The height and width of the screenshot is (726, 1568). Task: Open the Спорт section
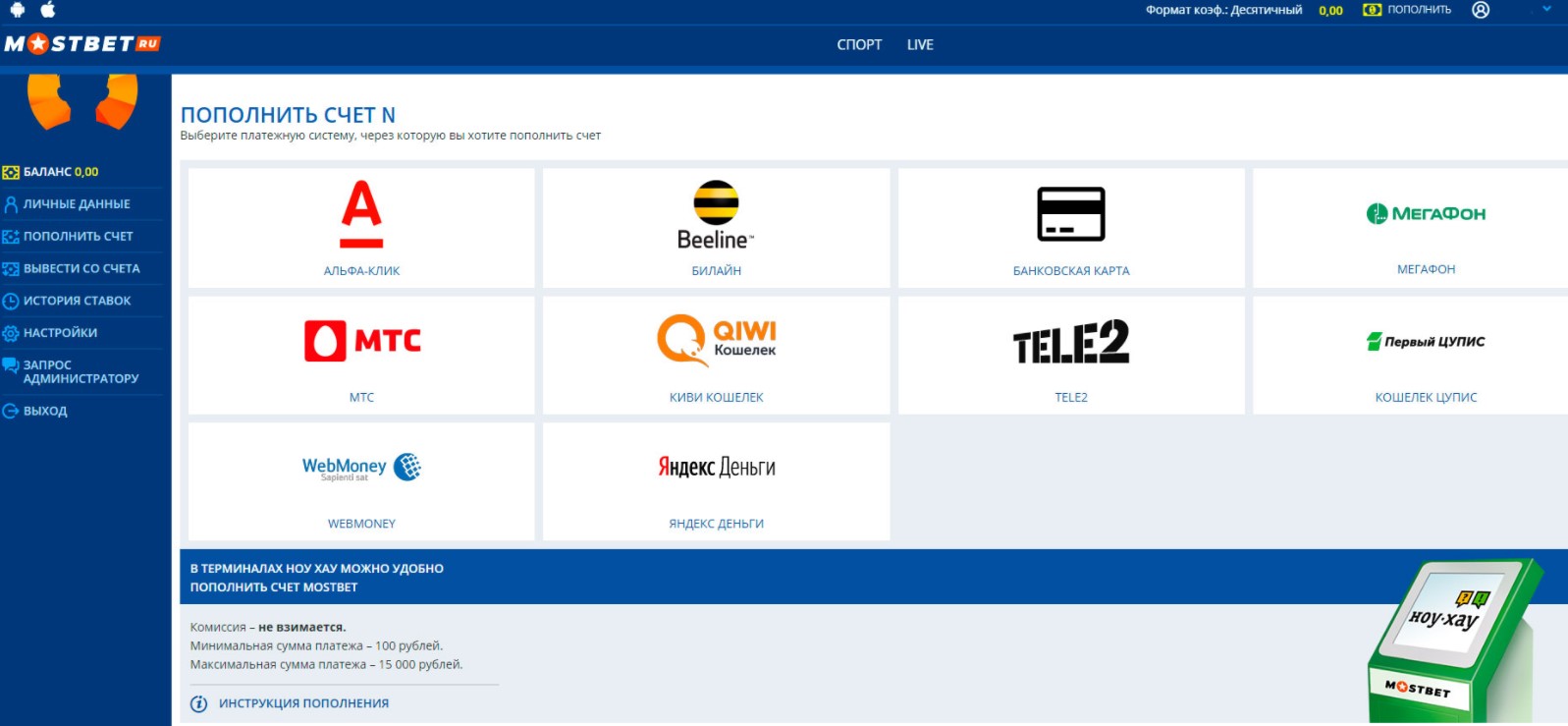(x=859, y=45)
